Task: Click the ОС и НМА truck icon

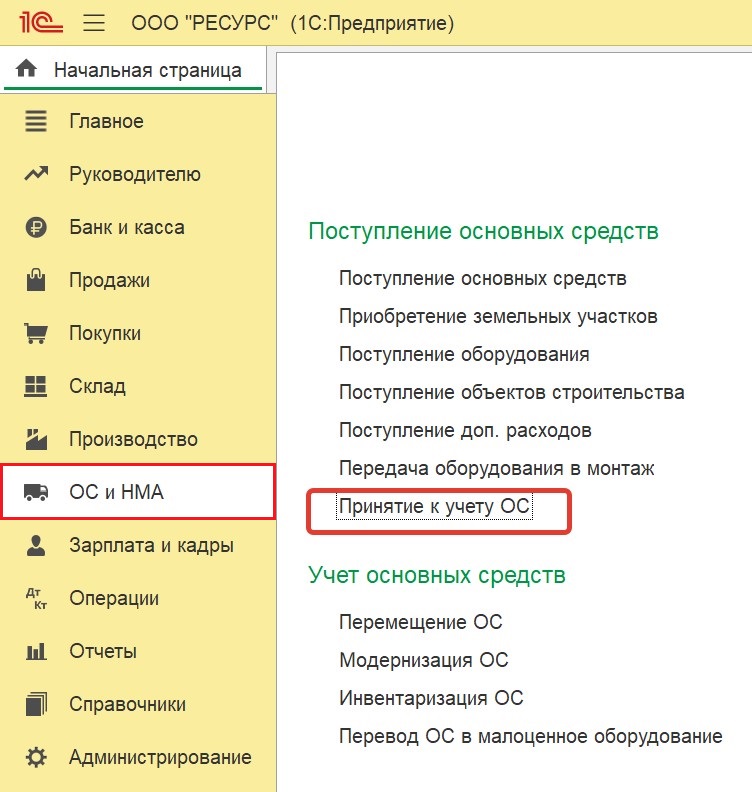Action: (36, 492)
